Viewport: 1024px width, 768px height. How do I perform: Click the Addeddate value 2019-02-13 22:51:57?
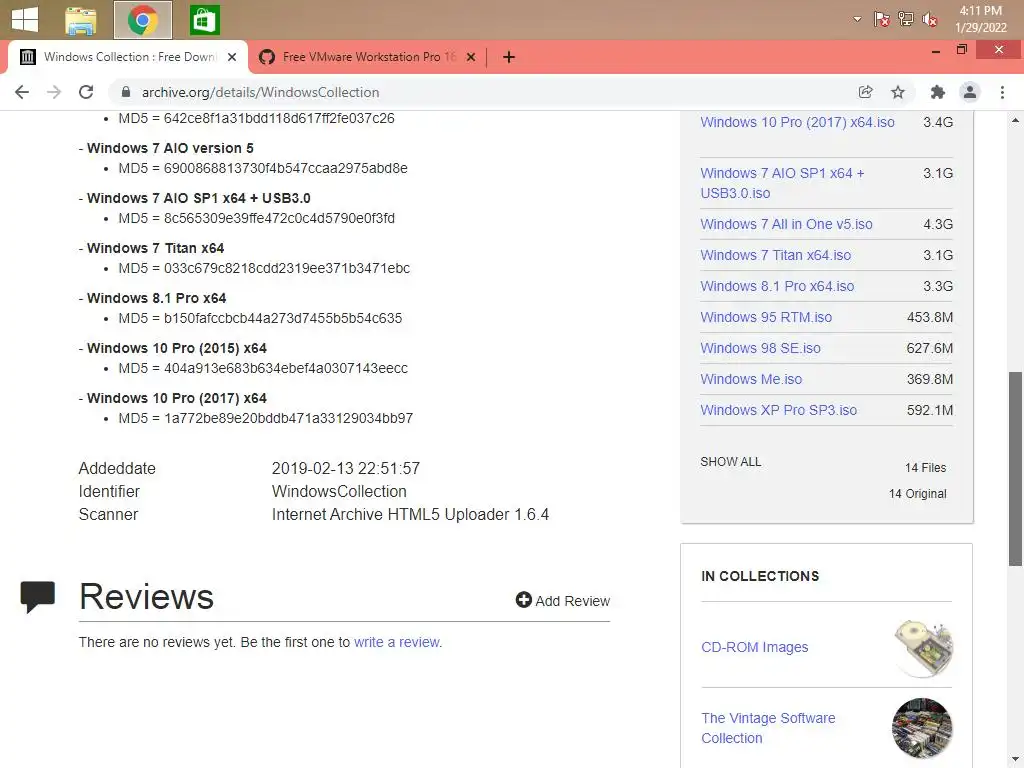pyautogui.click(x=345, y=468)
